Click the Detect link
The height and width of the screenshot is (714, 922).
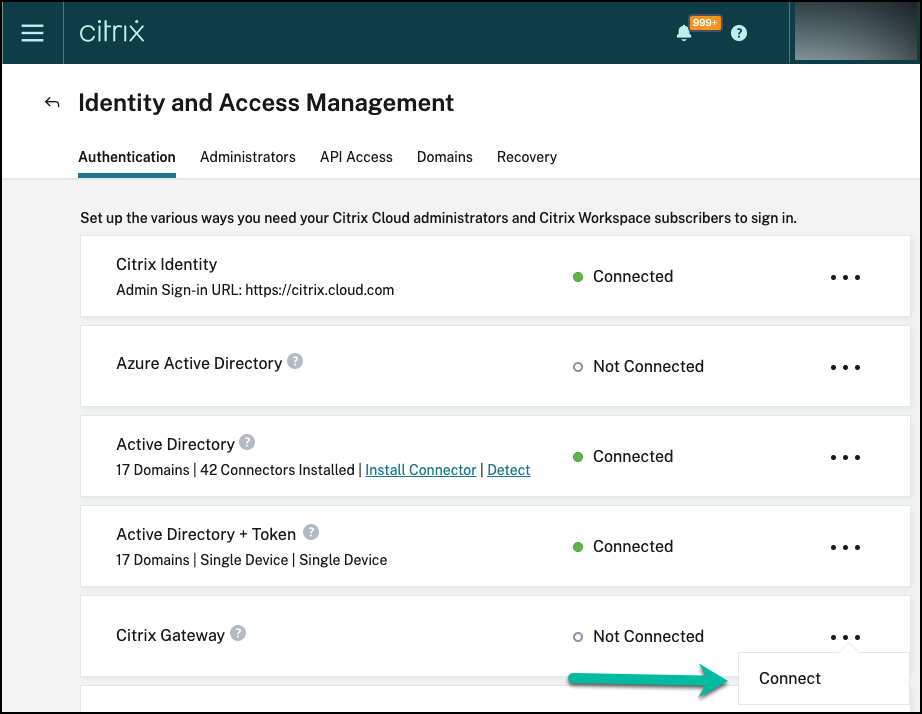pos(508,470)
